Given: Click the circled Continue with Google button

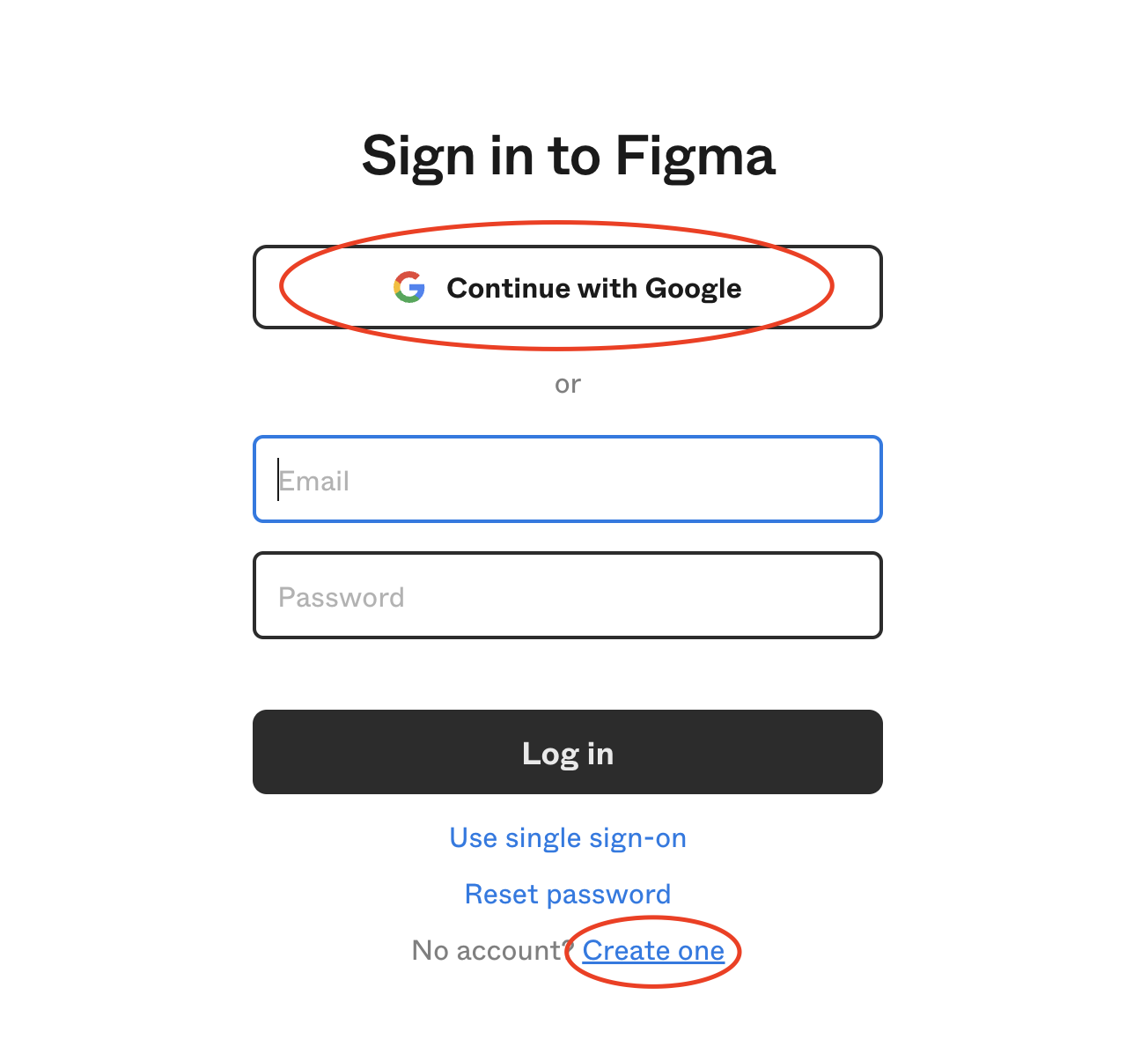Looking at the screenshot, I should click(568, 287).
